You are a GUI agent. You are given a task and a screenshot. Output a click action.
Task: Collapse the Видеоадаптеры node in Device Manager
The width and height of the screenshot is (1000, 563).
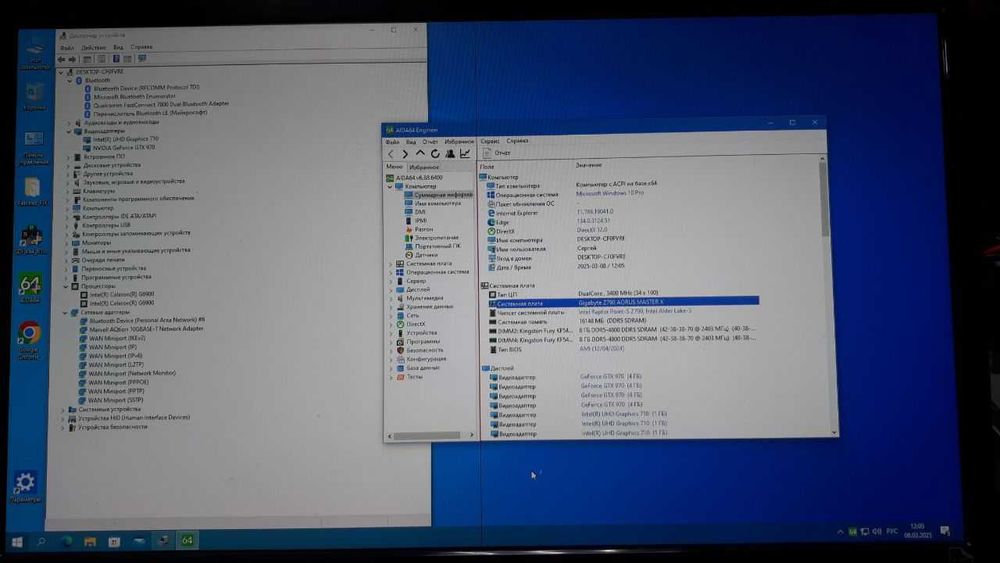pos(68,131)
